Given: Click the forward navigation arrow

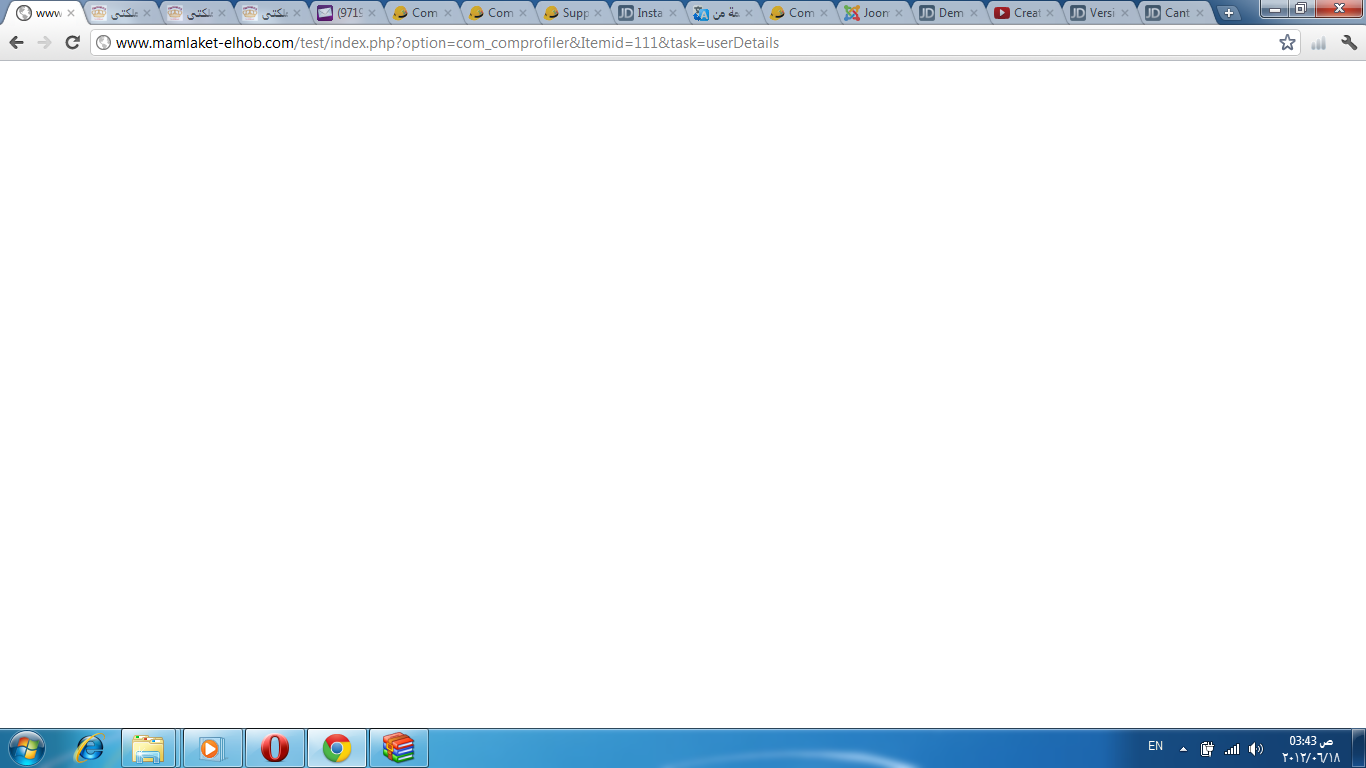Looking at the screenshot, I should (44, 43).
